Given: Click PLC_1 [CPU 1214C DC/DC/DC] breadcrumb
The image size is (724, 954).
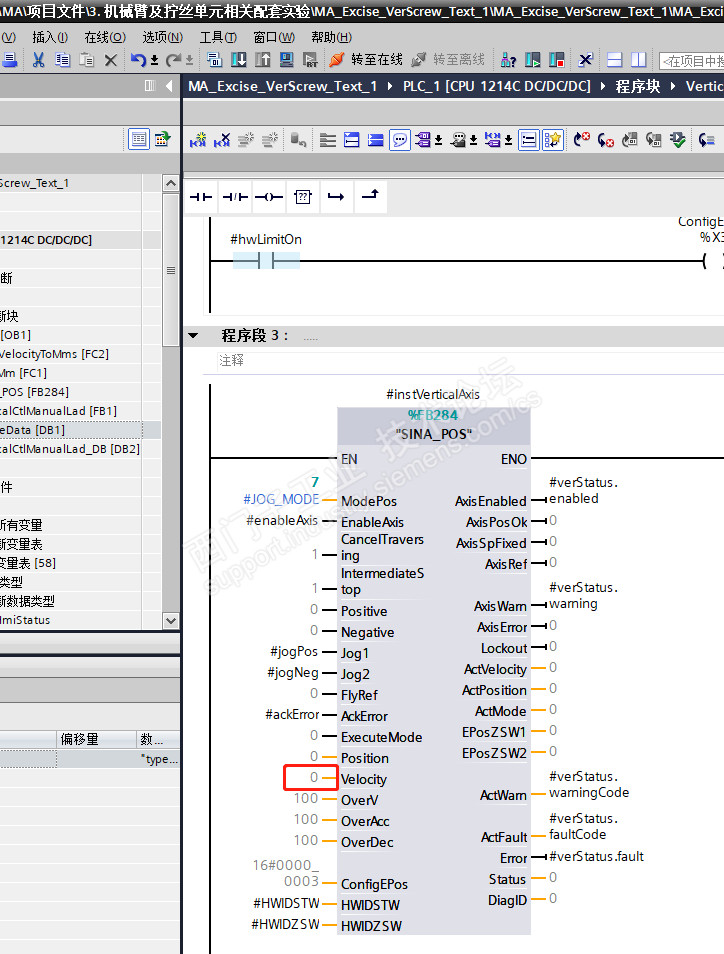Looking at the screenshot, I should [496, 86].
